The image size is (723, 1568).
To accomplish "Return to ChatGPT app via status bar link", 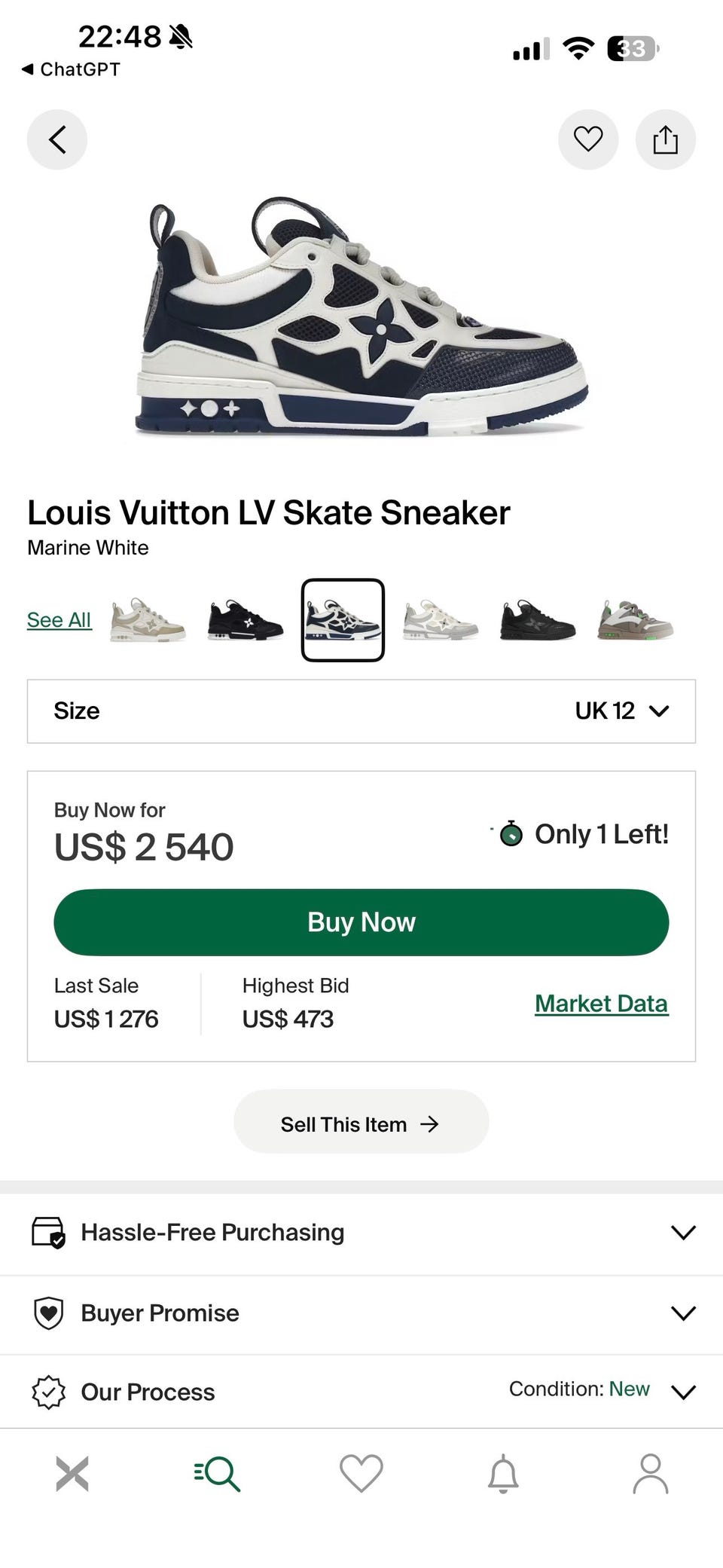I will [x=71, y=69].
